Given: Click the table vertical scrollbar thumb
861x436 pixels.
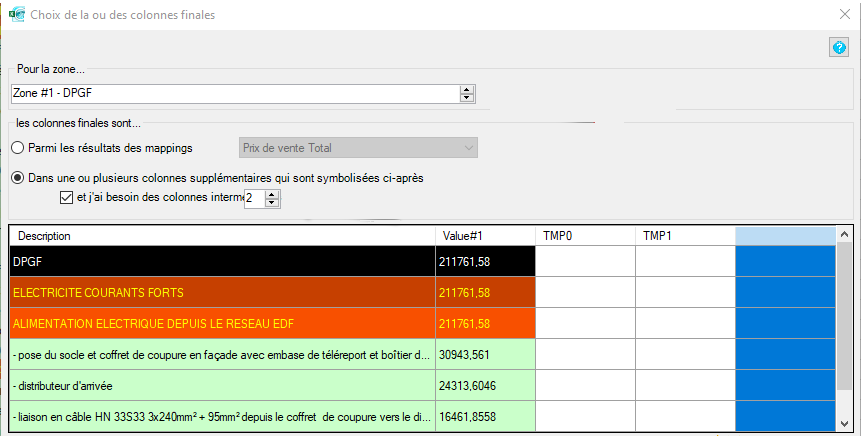Looking at the screenshot, I should click(844, 316).
